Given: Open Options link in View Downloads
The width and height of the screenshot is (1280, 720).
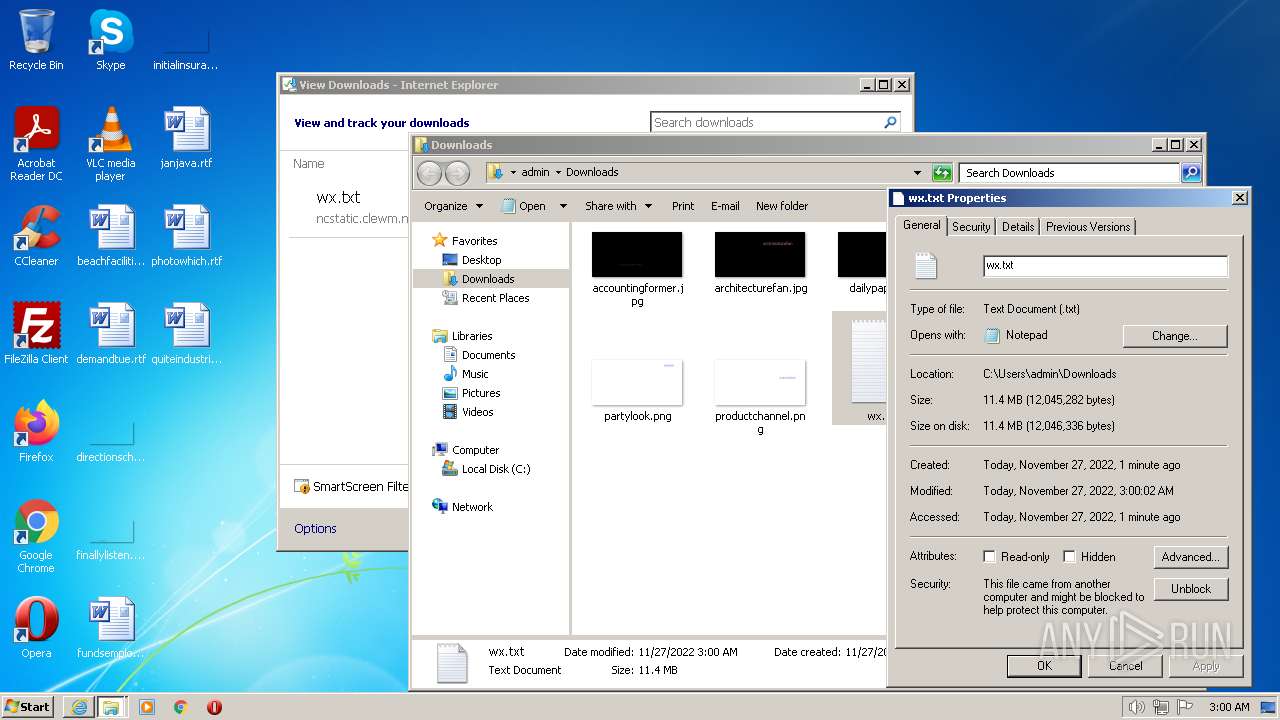Looking at the screenshot, I should [315, 529].
